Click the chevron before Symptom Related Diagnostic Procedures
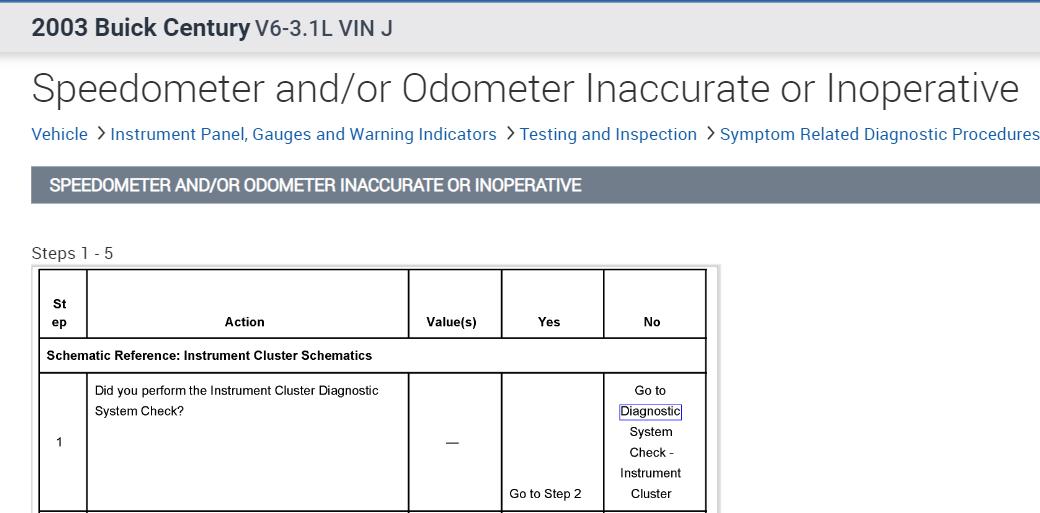Image resolution: width=1040 pixels, height=513 pixels. click(709, 134)
